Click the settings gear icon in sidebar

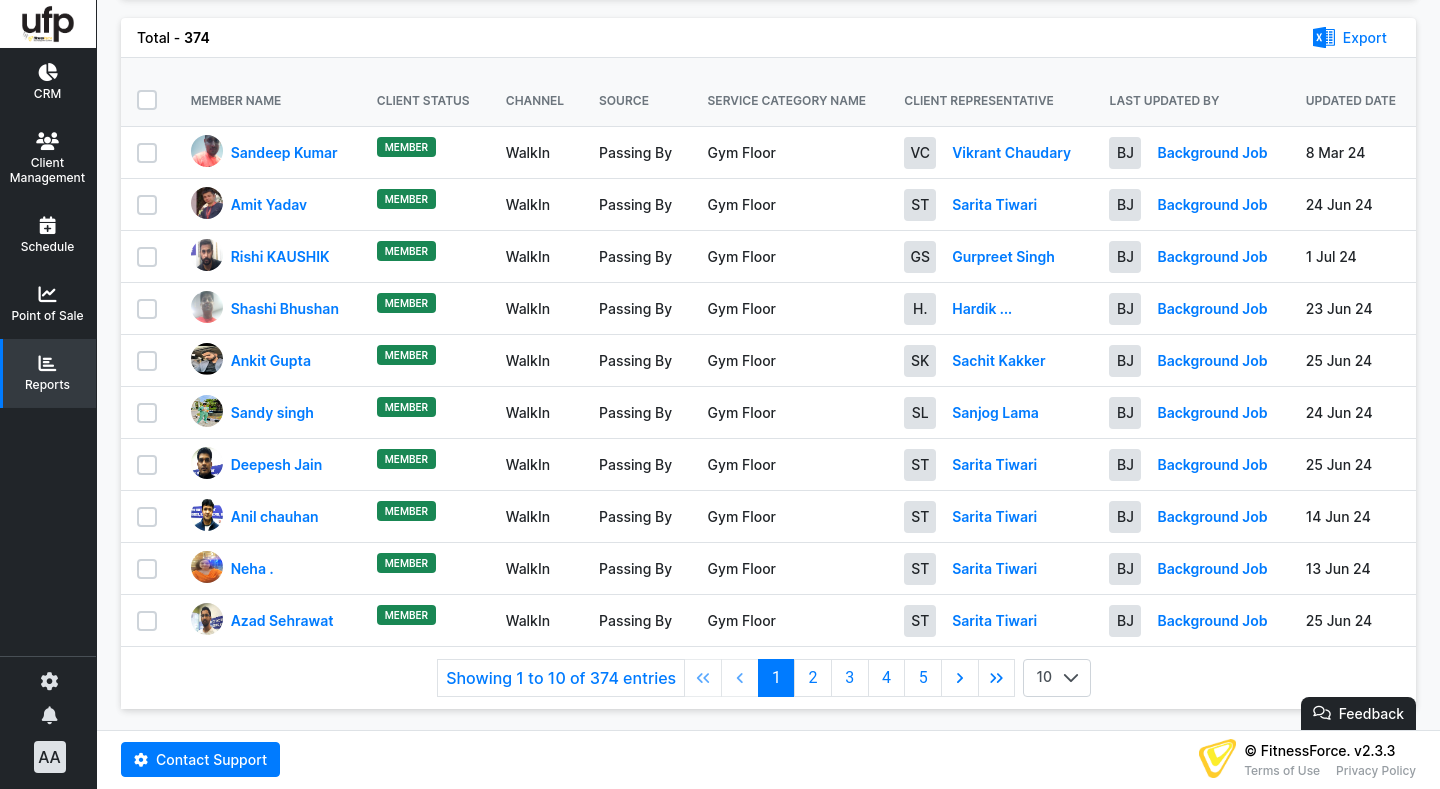(49, 681)
